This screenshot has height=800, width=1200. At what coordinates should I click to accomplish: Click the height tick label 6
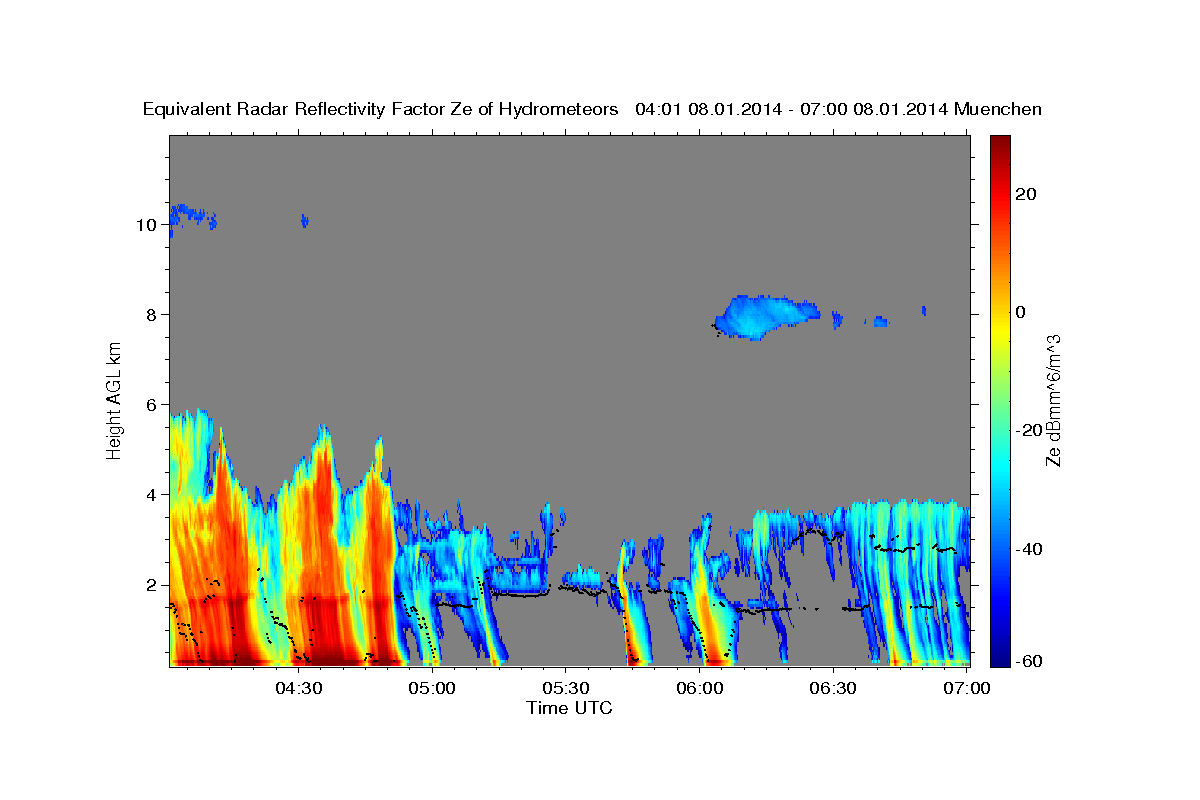click(x=151, y=405)
